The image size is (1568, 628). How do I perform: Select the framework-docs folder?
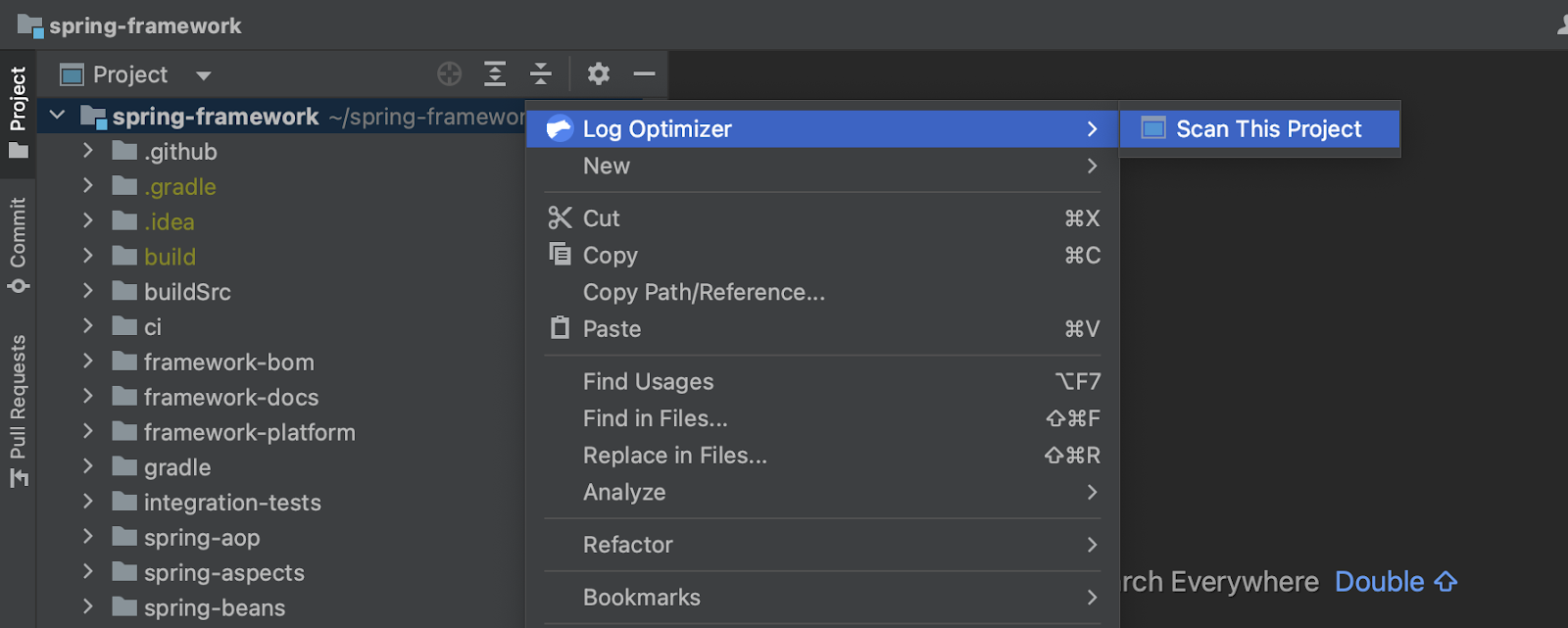230,397
